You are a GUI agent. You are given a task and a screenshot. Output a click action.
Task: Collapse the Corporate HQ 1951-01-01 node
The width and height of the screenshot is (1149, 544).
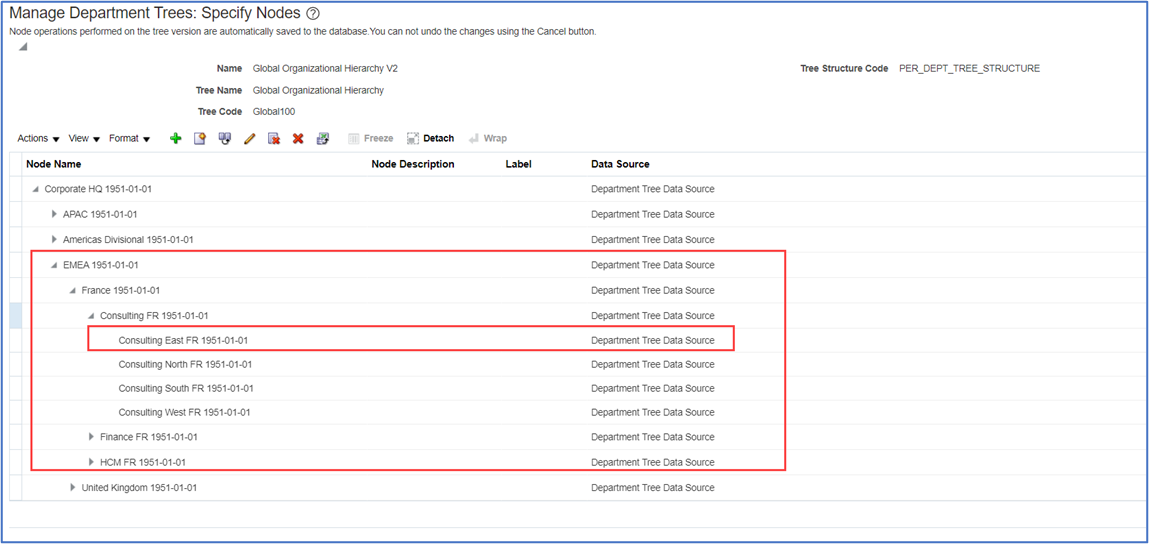(x=35, y=189)
